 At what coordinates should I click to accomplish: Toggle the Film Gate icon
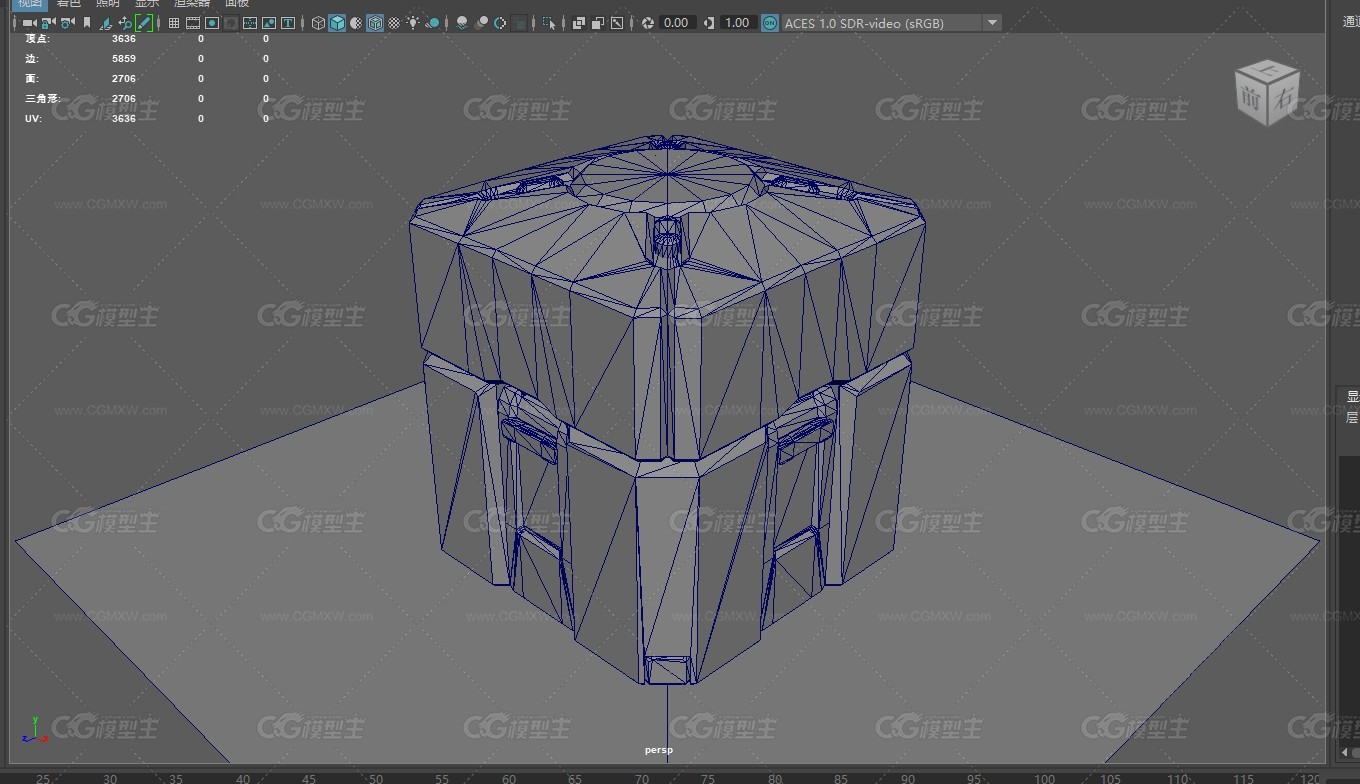(193, 23)
